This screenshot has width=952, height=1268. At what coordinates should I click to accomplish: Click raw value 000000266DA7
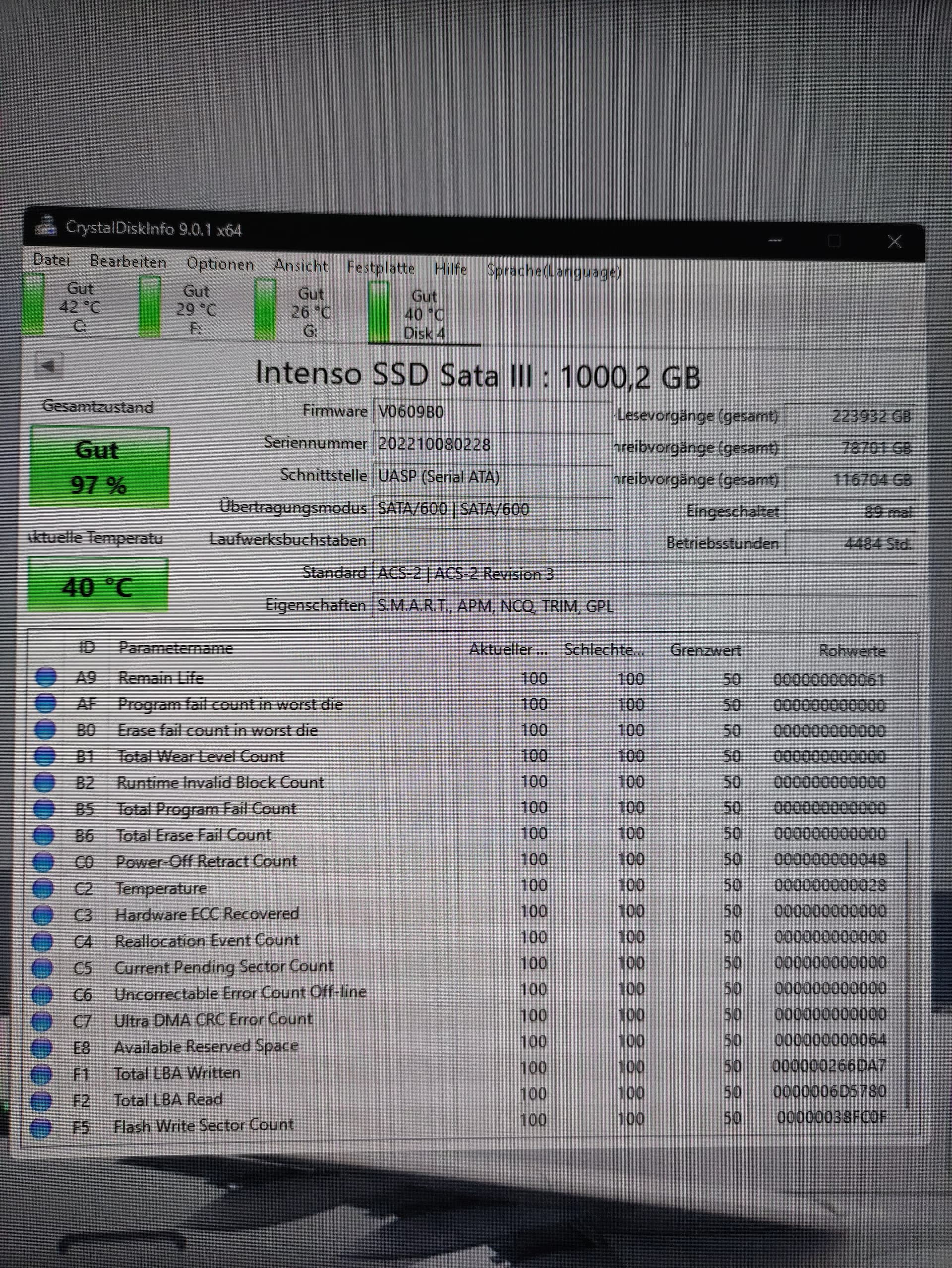[x=829, y=1066]
